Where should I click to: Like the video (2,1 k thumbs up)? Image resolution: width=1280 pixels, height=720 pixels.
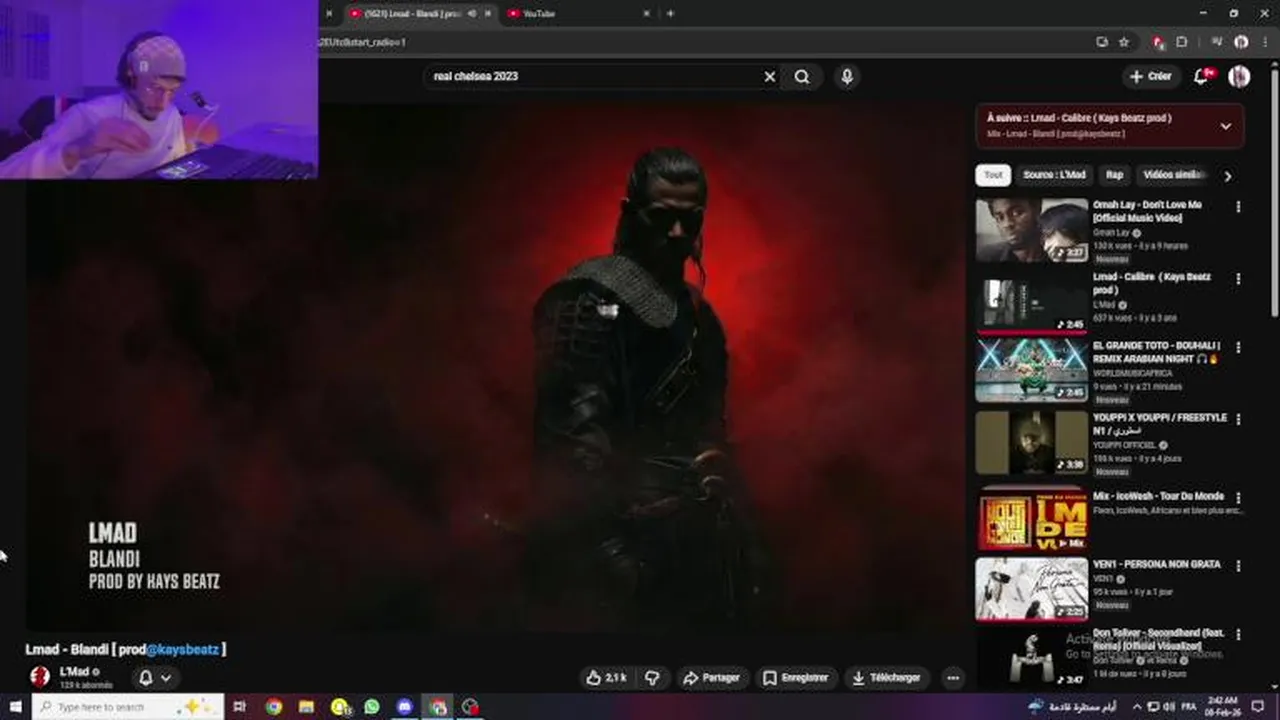point(606,678)
